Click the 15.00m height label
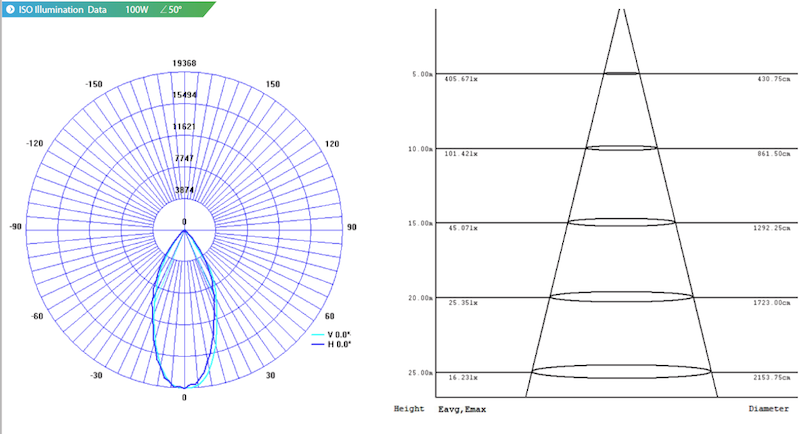The width and height of the screenshot is (800, 434). [x=420, y=223]
